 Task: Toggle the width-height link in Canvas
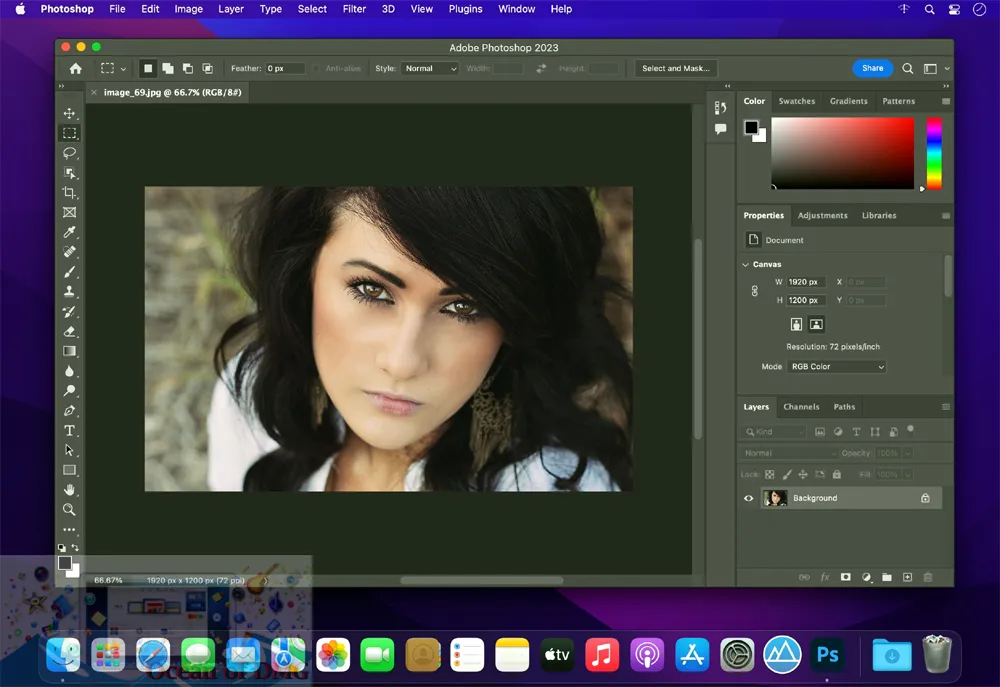click(755, 291)
